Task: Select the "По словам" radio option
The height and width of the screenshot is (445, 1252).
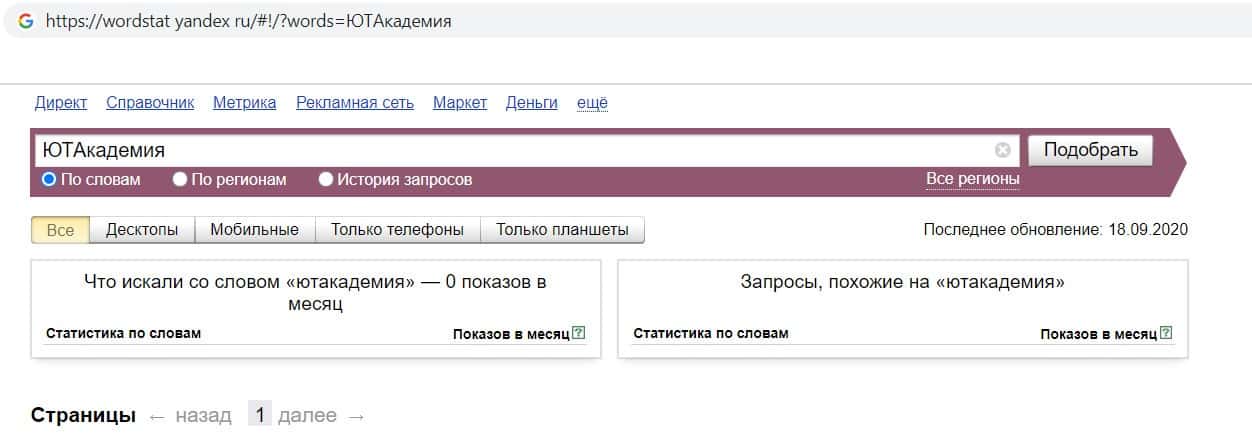Action: tap(48, 180)
